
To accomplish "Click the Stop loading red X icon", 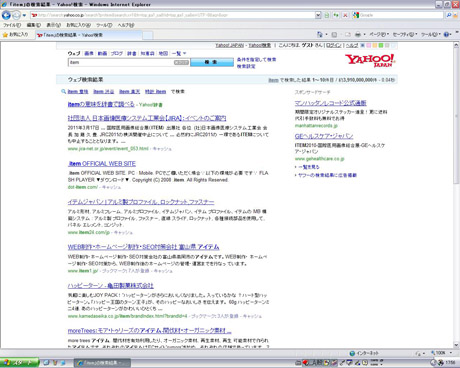I will 345,15.
